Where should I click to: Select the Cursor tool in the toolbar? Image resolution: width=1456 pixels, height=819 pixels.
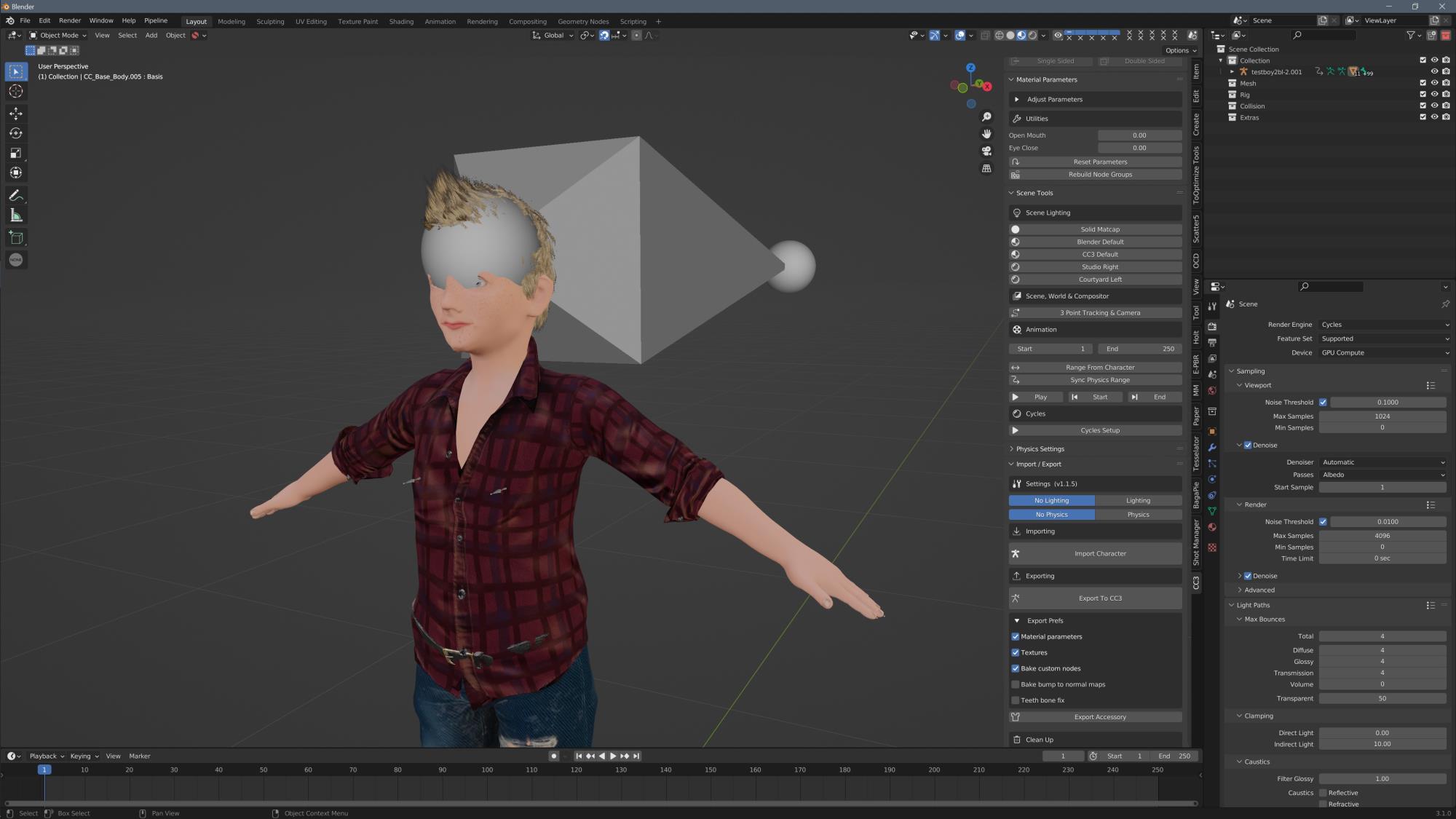tap(16, 92)
